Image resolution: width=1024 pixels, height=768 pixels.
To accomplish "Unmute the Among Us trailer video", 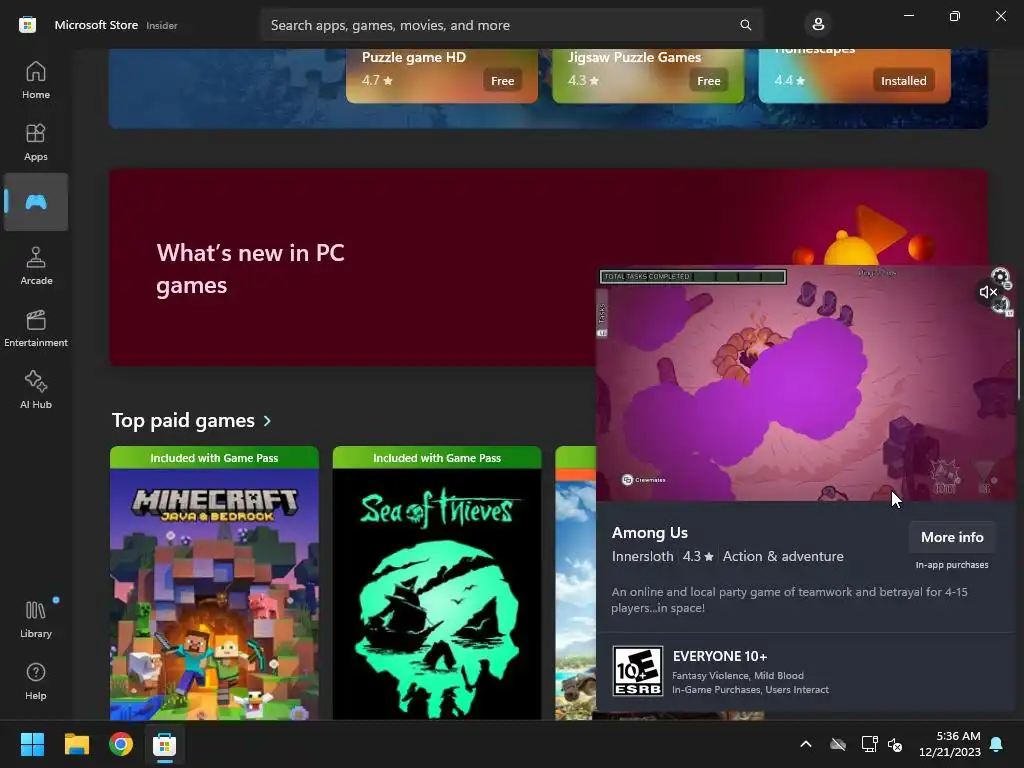I will 987,292.
